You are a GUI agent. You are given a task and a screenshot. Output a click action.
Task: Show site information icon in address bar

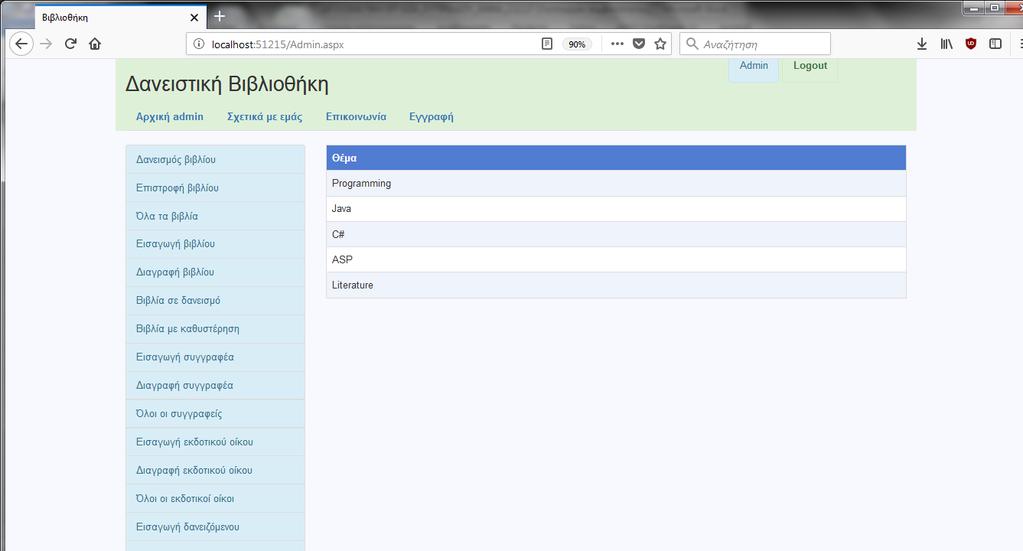point(198,44)
